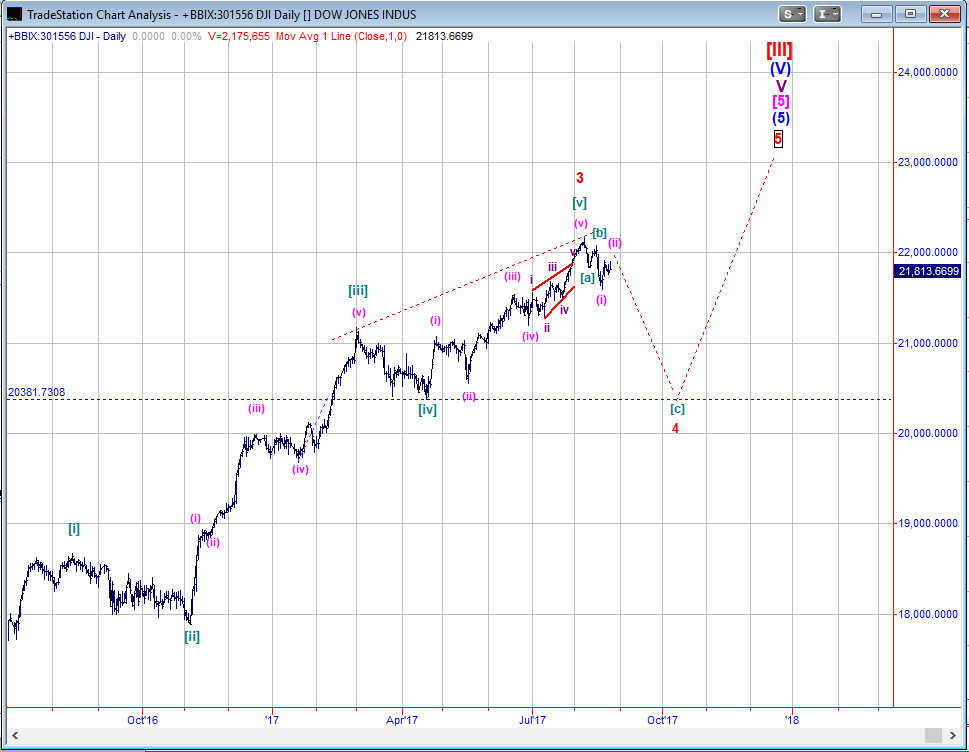Select the teal '[iv]' wave label

click(x=427, y=409)
